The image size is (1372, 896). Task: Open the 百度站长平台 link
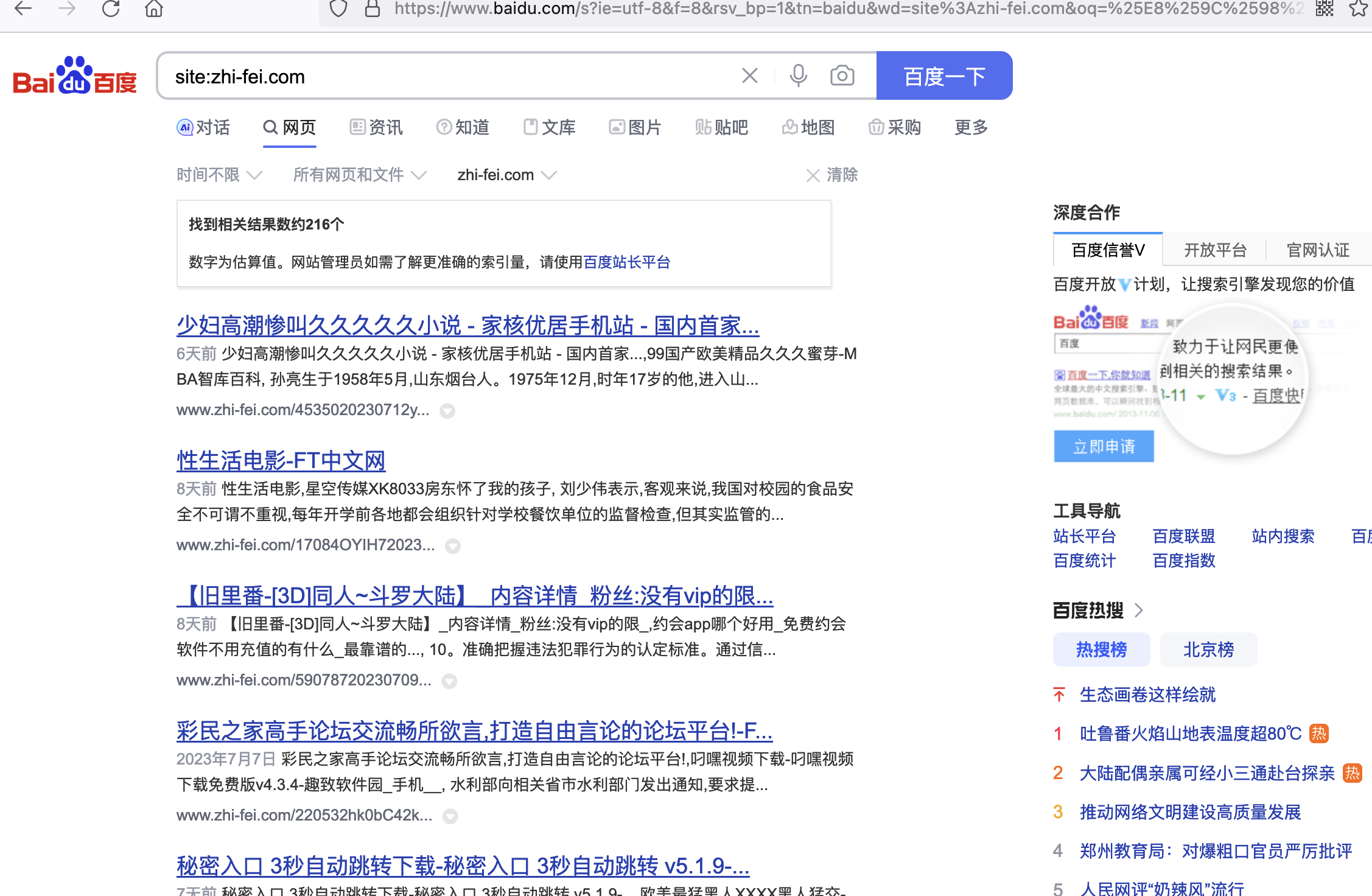(x=627, y=262)
